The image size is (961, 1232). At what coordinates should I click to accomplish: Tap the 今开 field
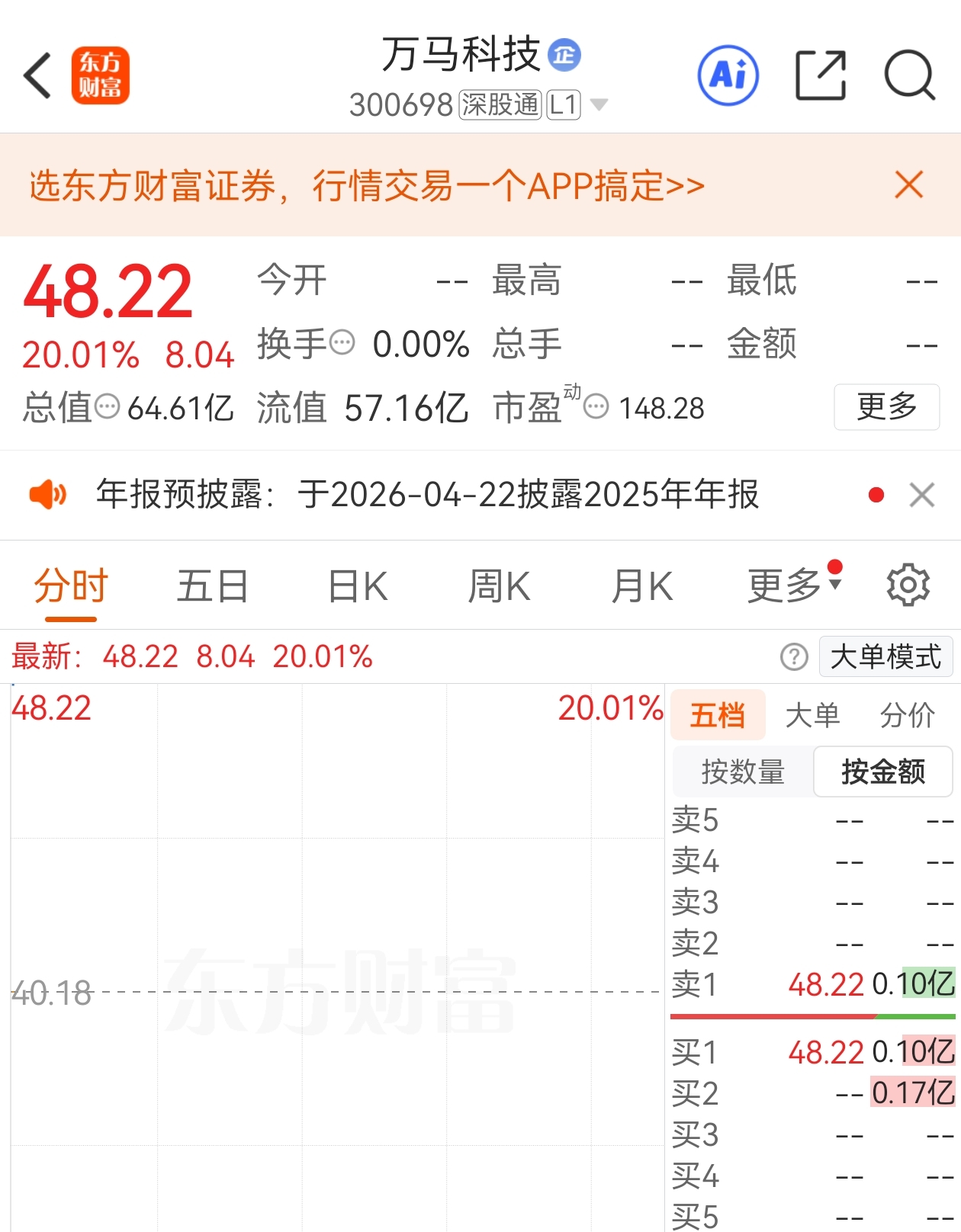(x=363, y=281)
